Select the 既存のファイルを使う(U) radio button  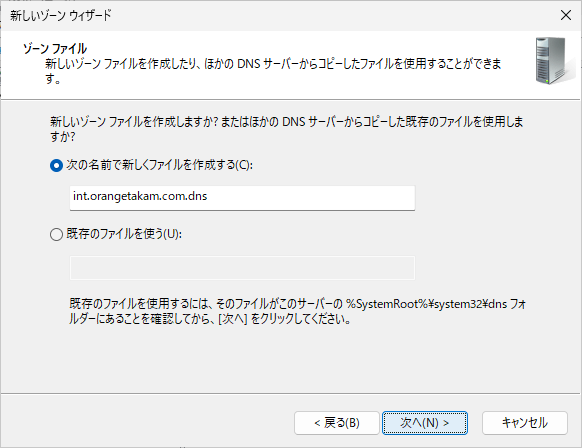(x=56, y=234)
